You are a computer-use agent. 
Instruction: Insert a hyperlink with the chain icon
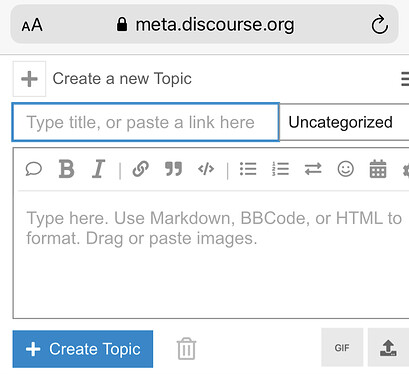tap(140, 169)
